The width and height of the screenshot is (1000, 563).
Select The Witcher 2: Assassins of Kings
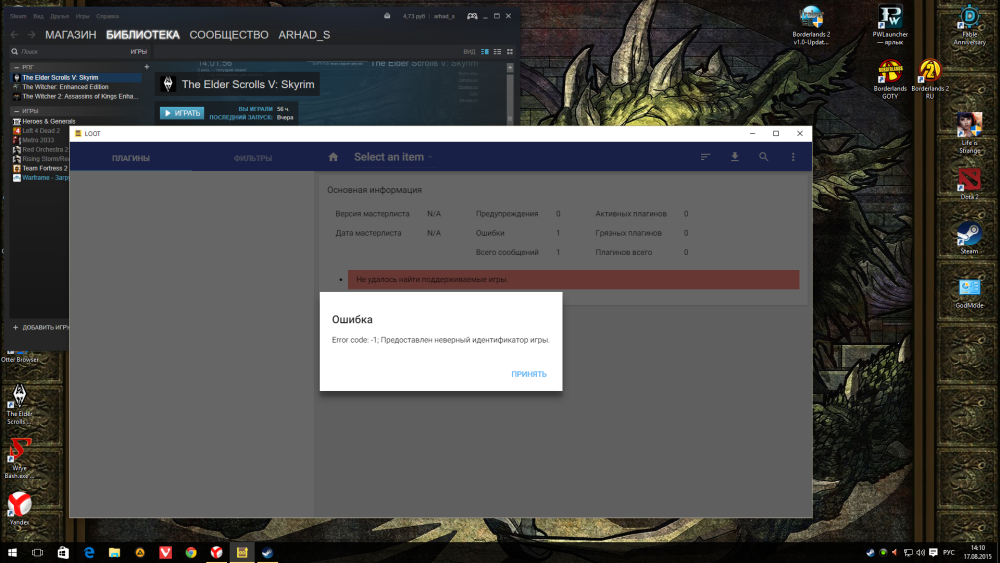(x=77, y=96)
